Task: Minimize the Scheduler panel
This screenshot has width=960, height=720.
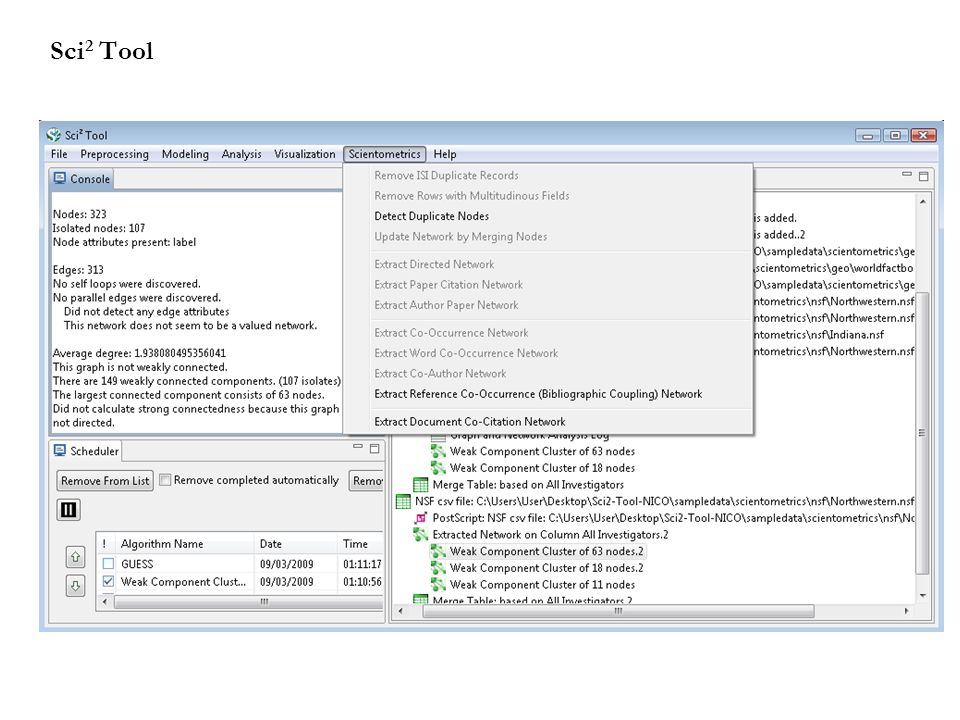Action: (358, 447)
